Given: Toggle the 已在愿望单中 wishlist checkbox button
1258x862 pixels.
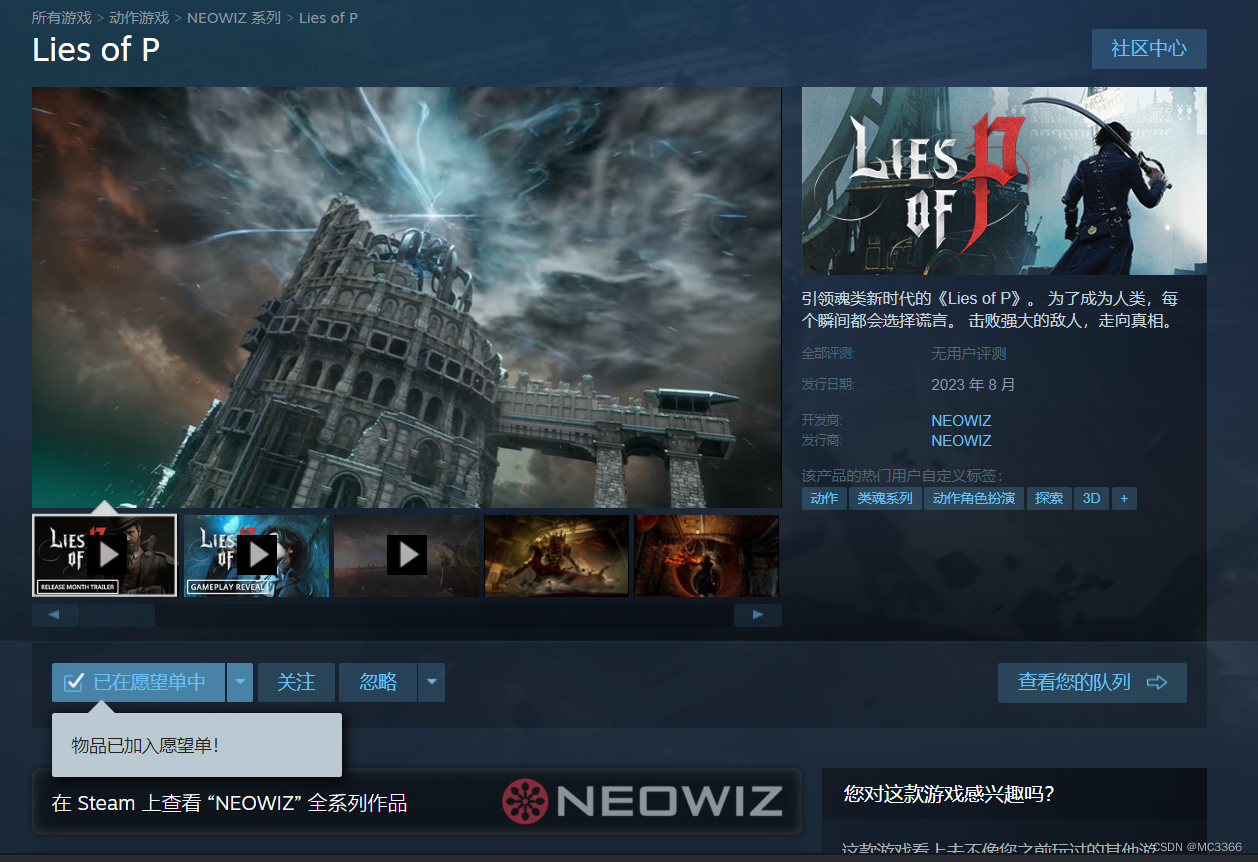Looking at the screenshot, I should tap(139, 682).
